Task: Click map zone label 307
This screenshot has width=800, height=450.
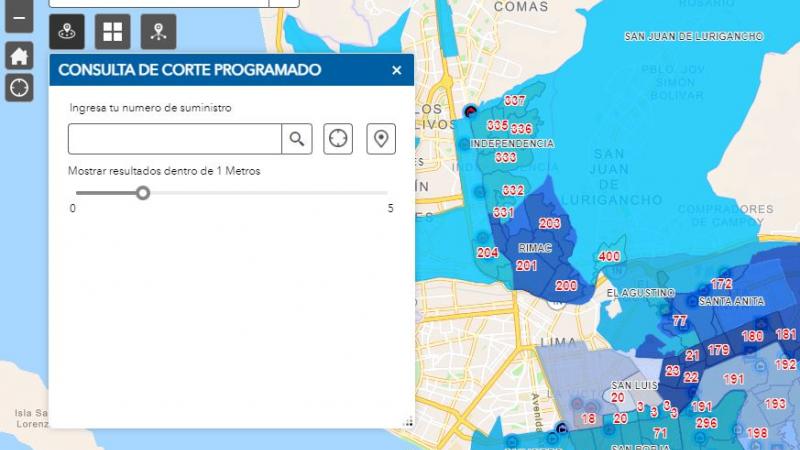Action: [x=515, y=101]
